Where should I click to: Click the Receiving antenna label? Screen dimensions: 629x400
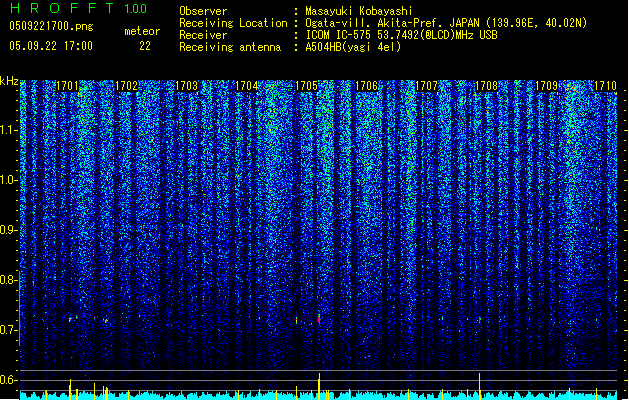click(x=230, y=47)
